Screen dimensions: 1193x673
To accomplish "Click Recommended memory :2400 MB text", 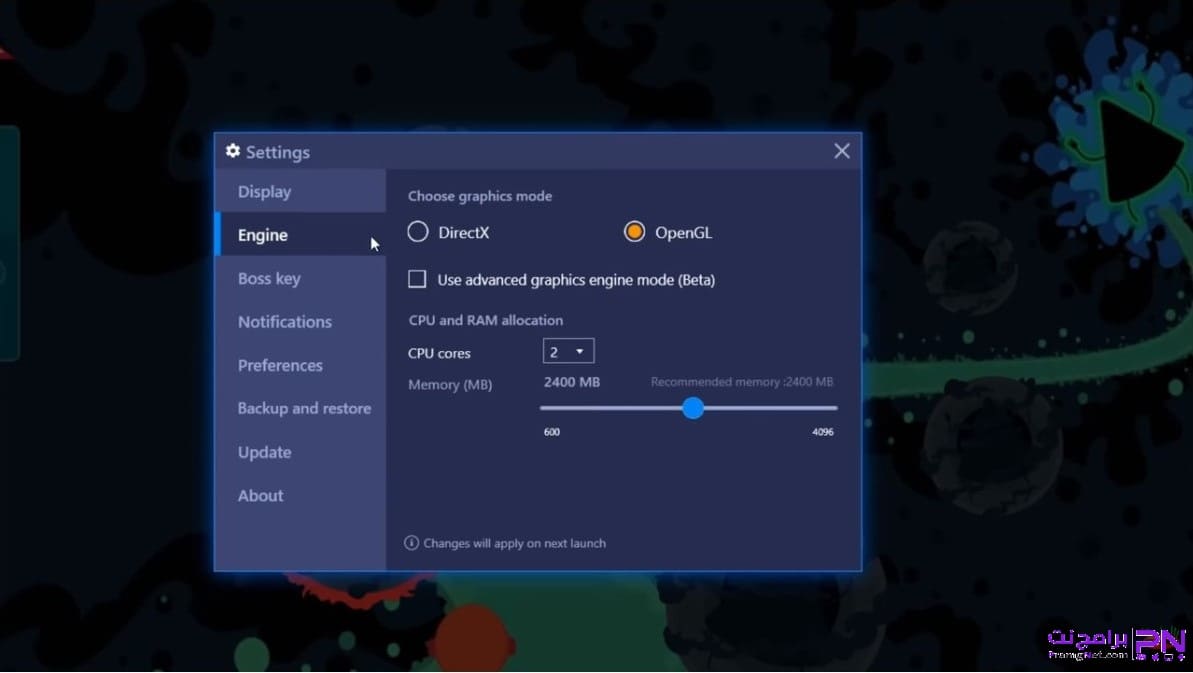I will point(742,382).
